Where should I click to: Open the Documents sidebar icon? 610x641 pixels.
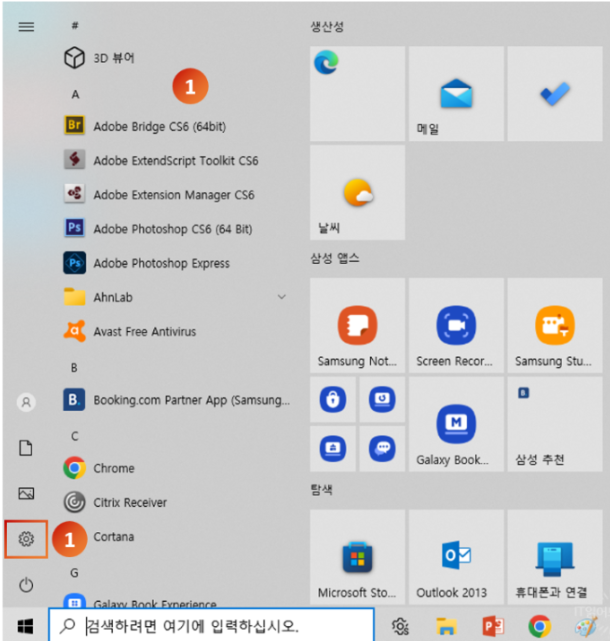(x=26, y=448)
